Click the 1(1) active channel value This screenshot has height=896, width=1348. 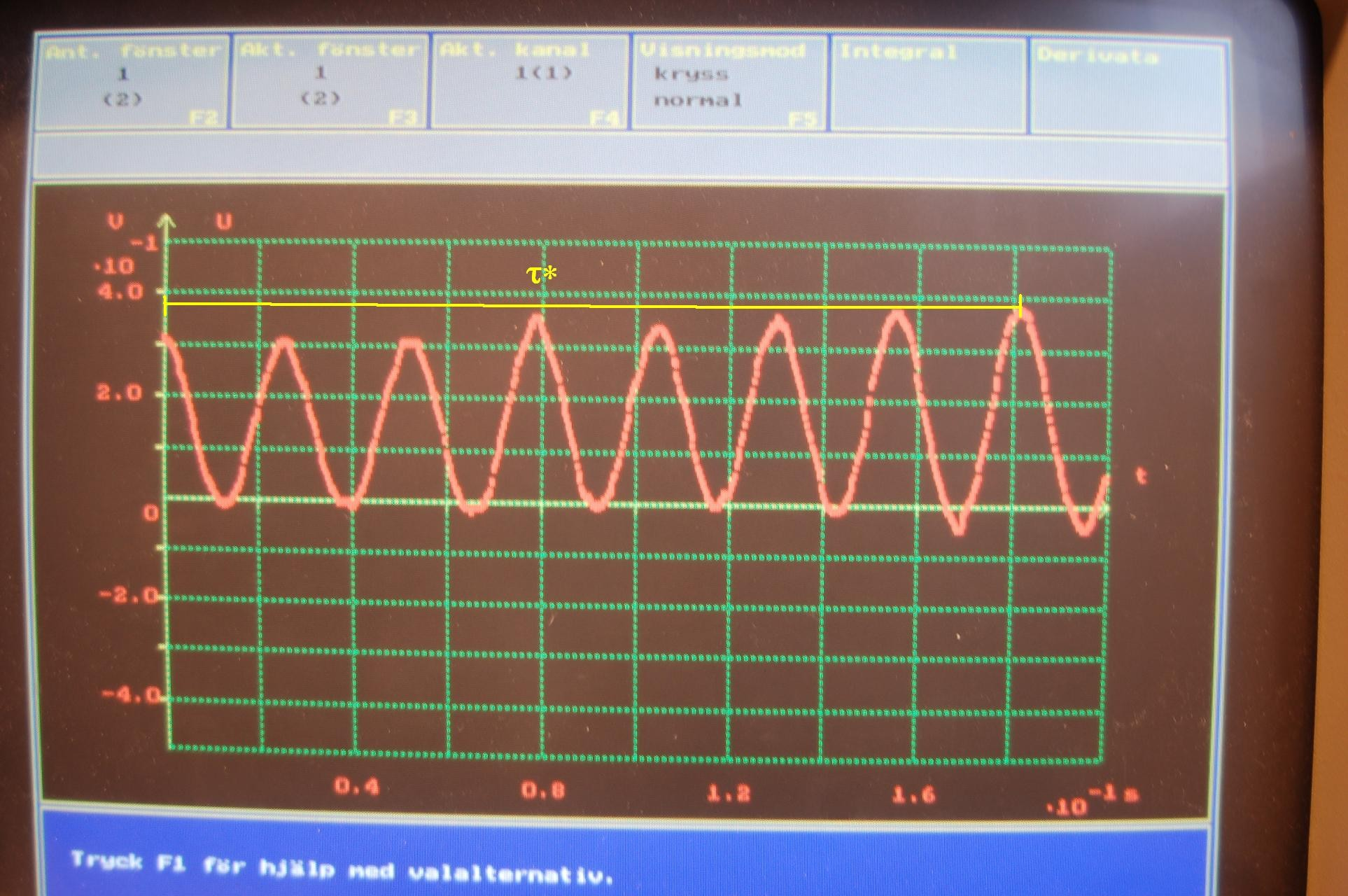coord(543,72)
